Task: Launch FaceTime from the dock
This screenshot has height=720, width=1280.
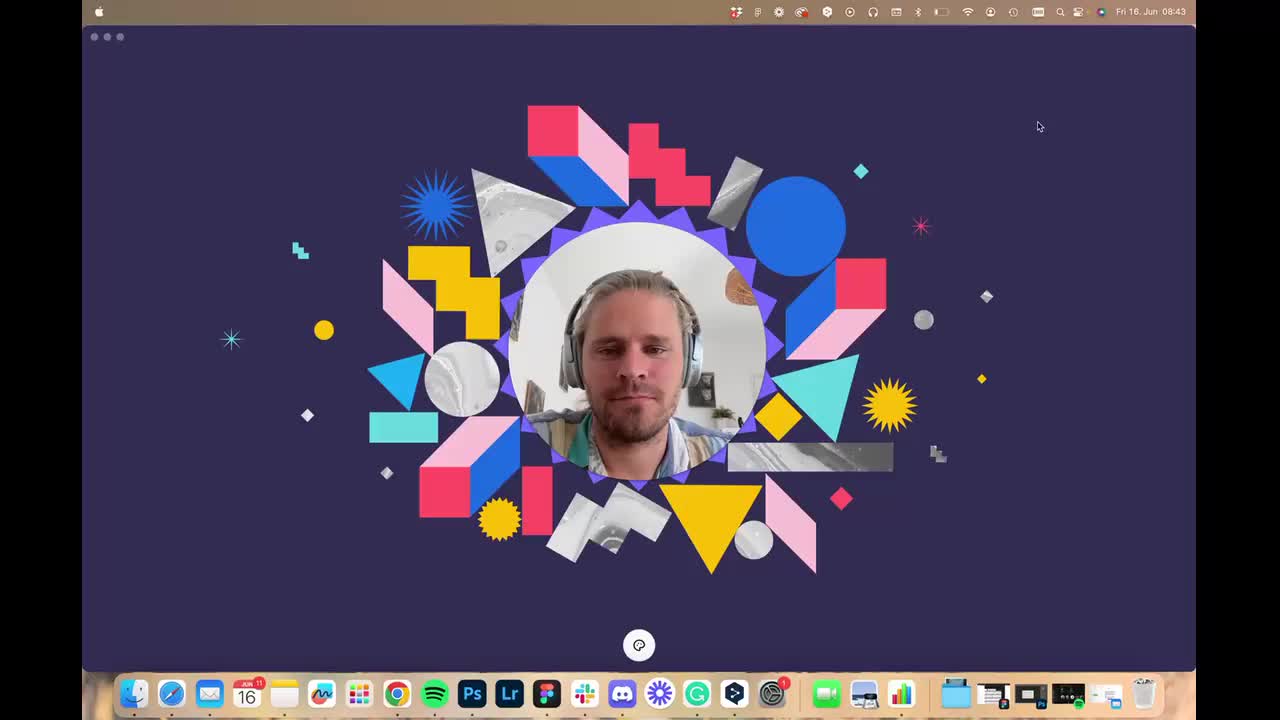Action: [x=826, y=694]
